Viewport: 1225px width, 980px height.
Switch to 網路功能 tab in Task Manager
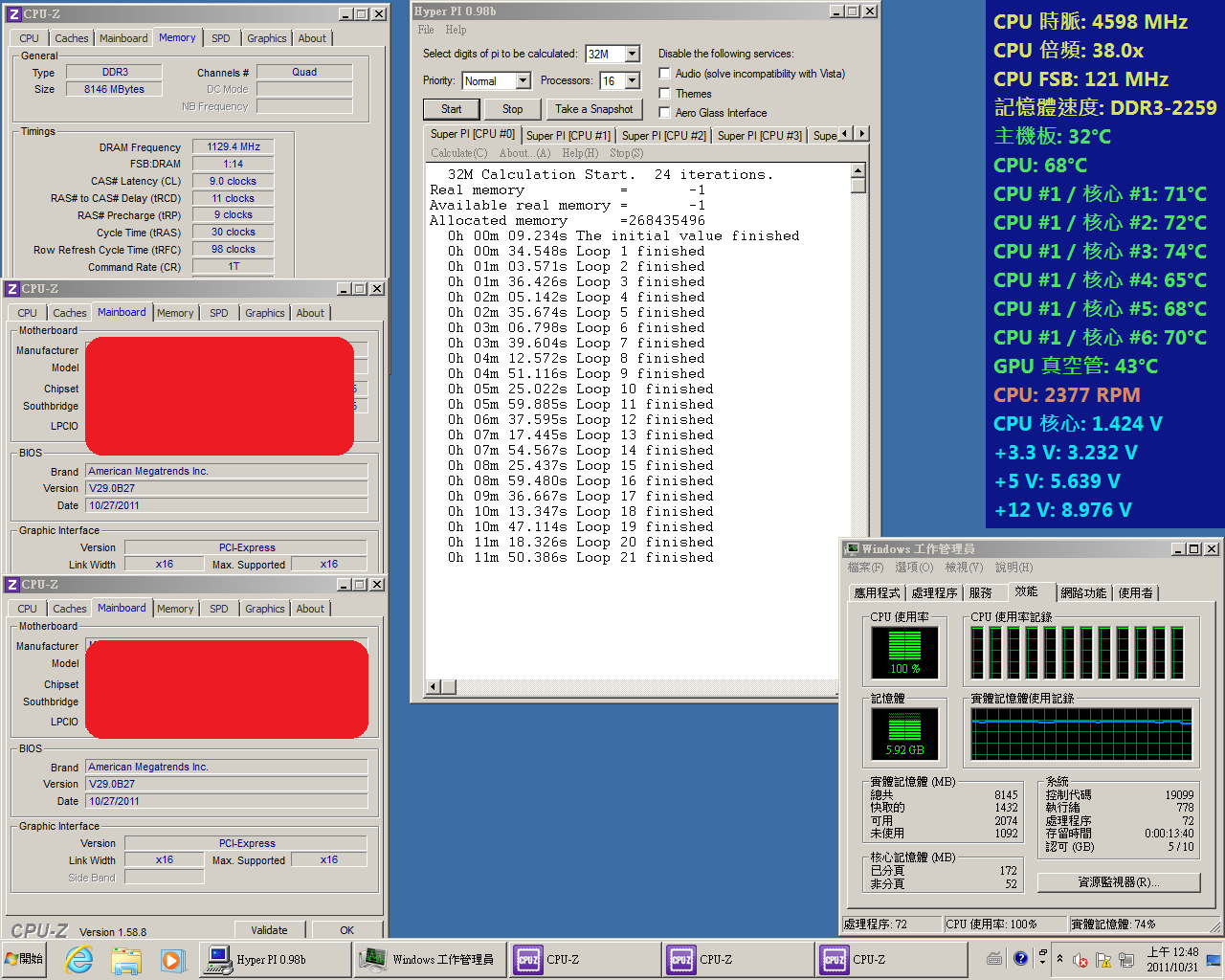pyautogui.click(x=1083, y=593)
